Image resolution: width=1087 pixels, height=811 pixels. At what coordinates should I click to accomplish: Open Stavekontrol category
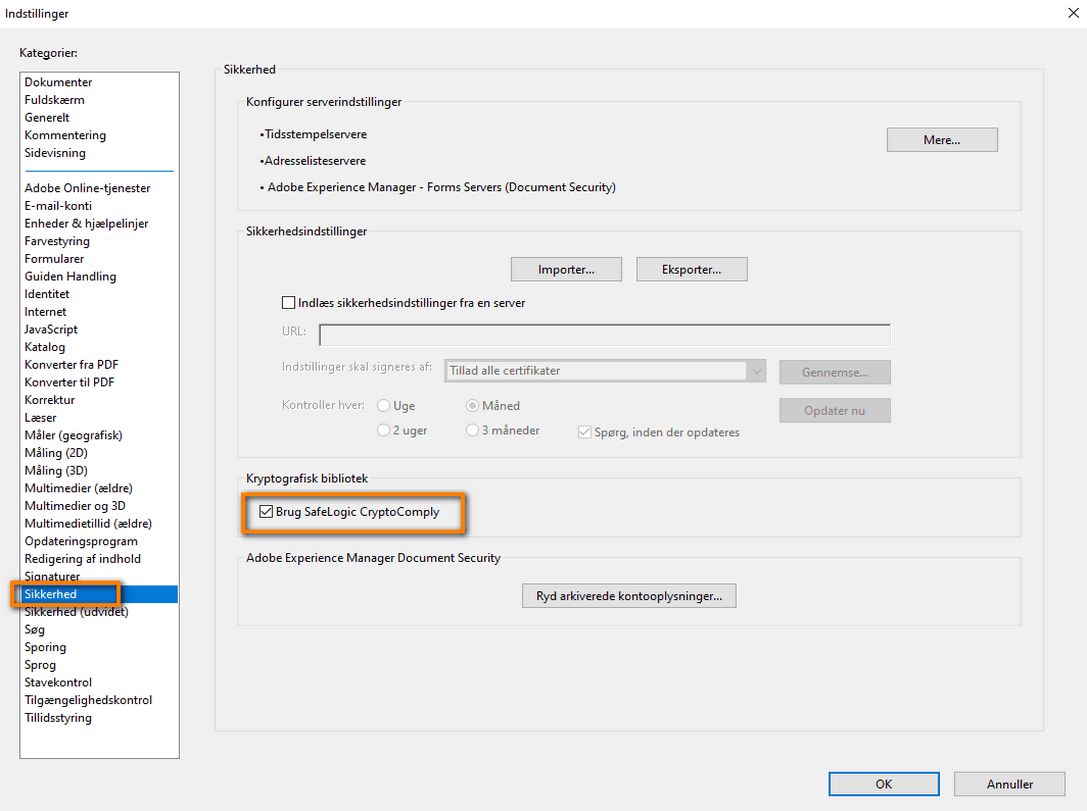coord(58,683)
